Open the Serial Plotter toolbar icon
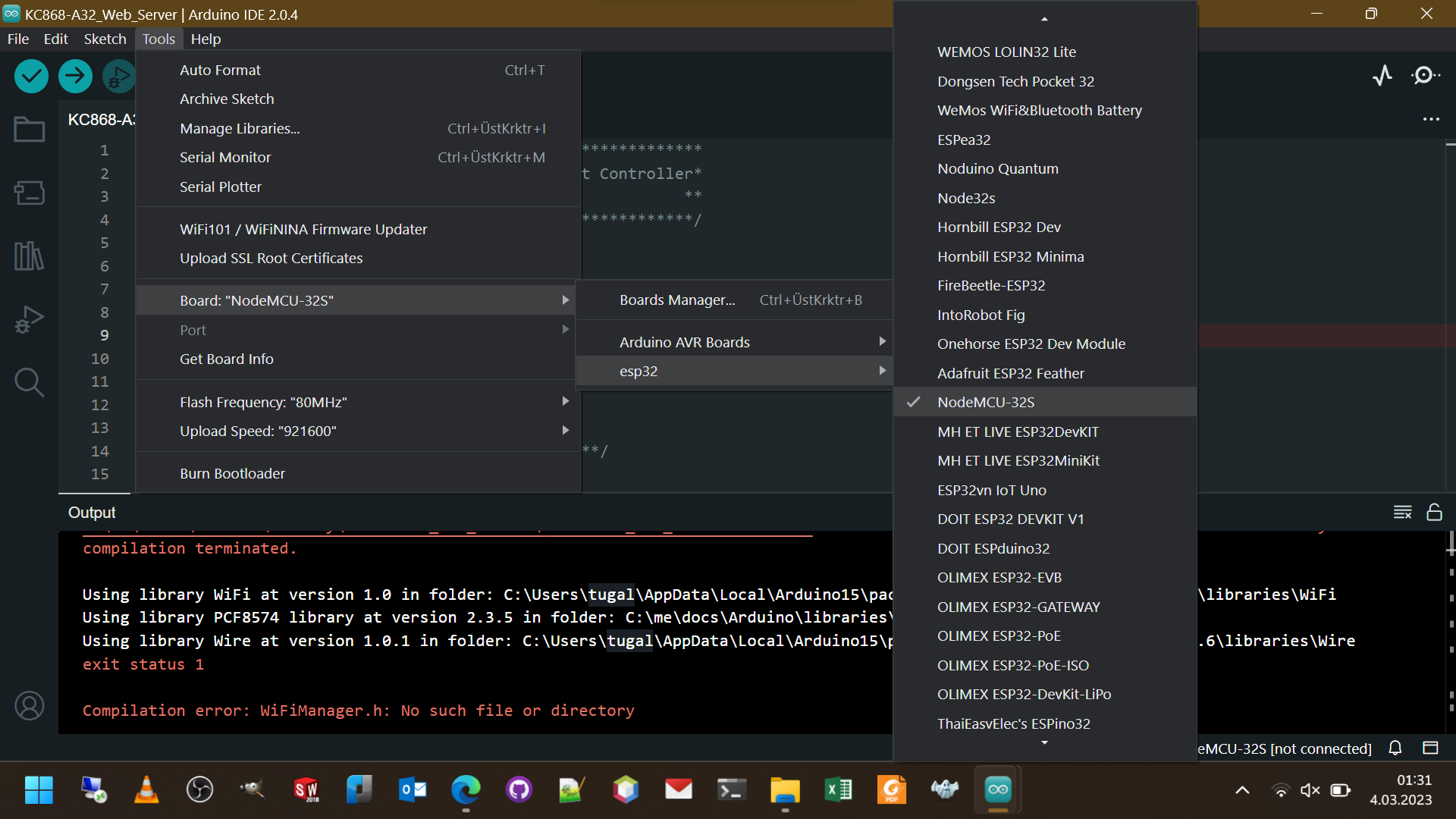The image size is (1456, 819). point(1382,75)
